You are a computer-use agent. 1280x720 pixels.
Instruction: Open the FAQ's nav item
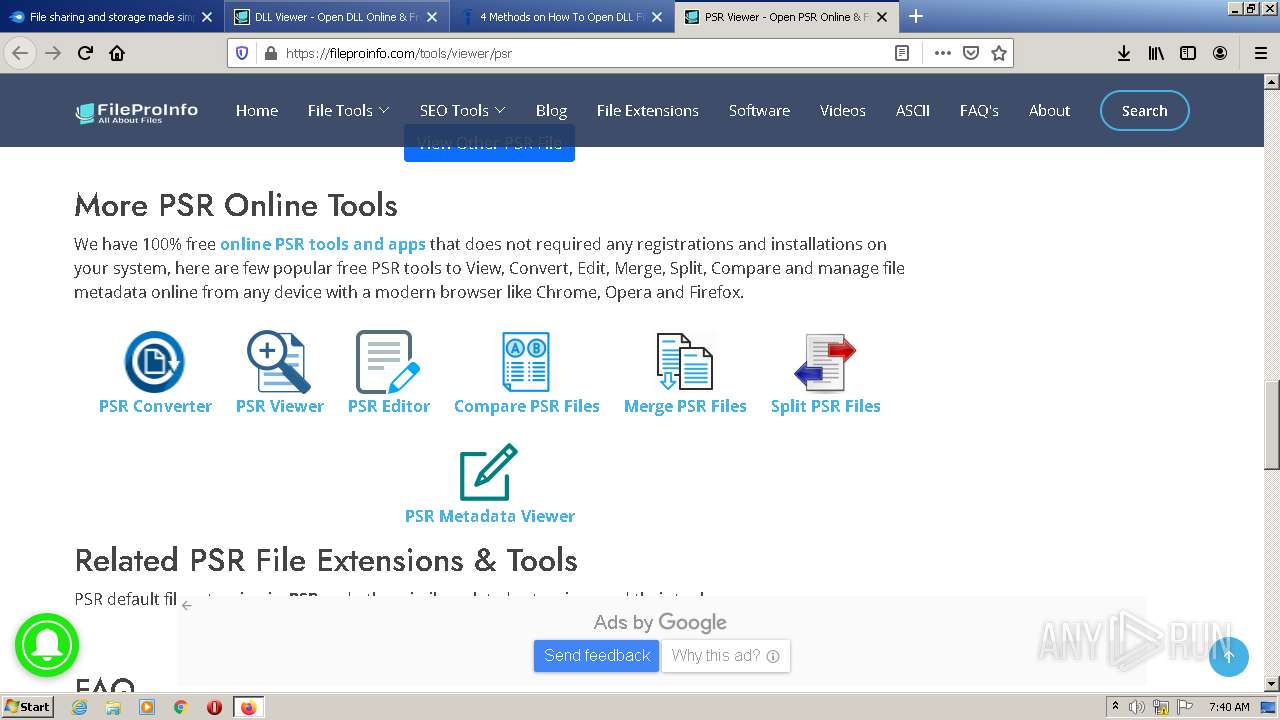979,110
